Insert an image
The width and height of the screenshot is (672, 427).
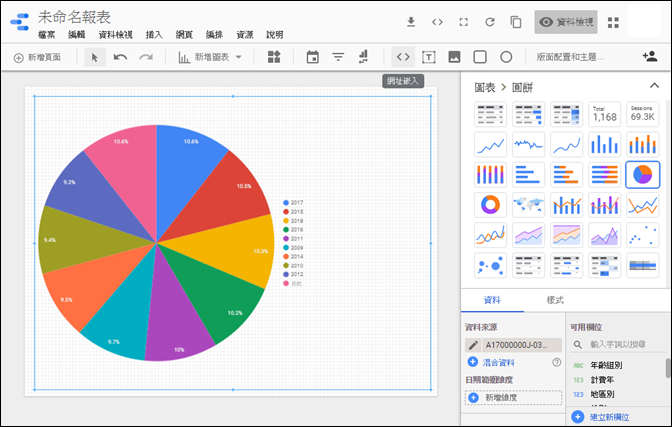(x=454, y=57)
